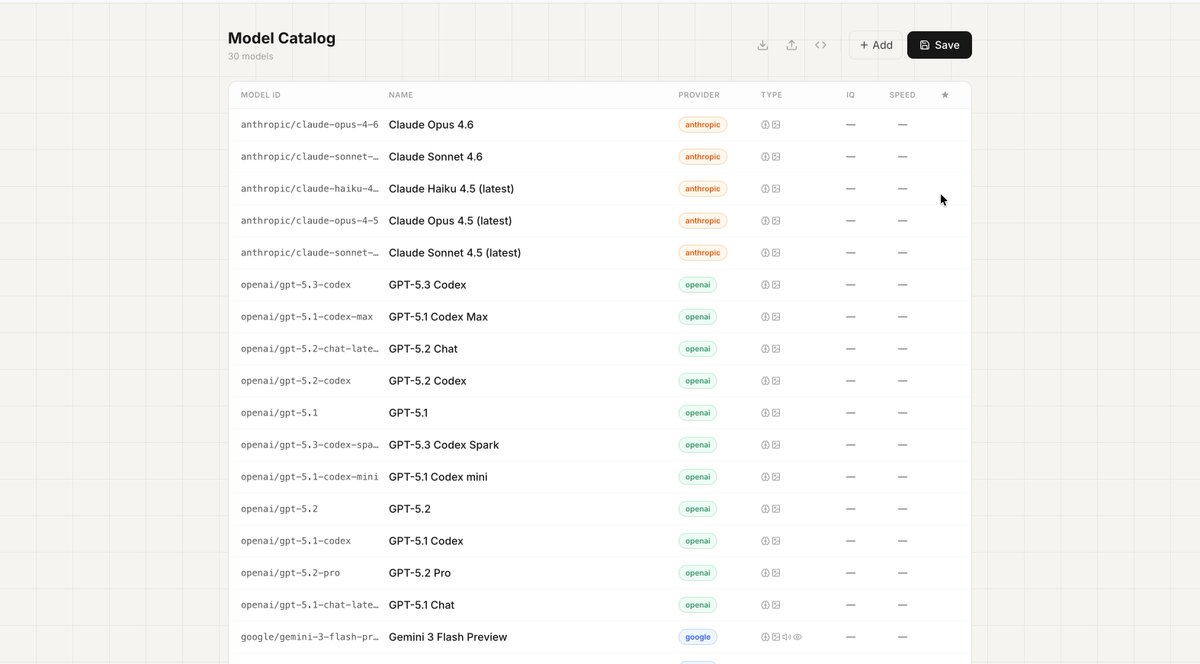1200x664 pixels.
Task: Click brain icon in GPT-5.3 Codex row
Action: click(x=766, y=285)
